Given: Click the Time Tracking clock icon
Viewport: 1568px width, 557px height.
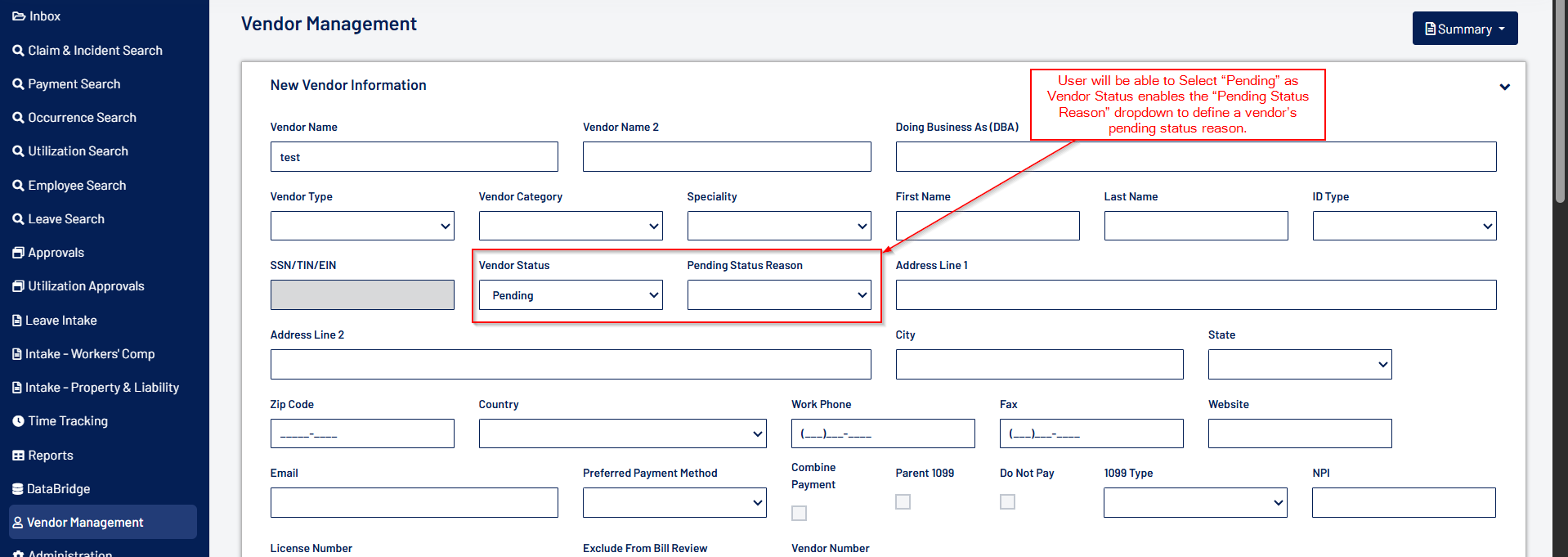Looking at the screenshot, I should click(18, 421).
